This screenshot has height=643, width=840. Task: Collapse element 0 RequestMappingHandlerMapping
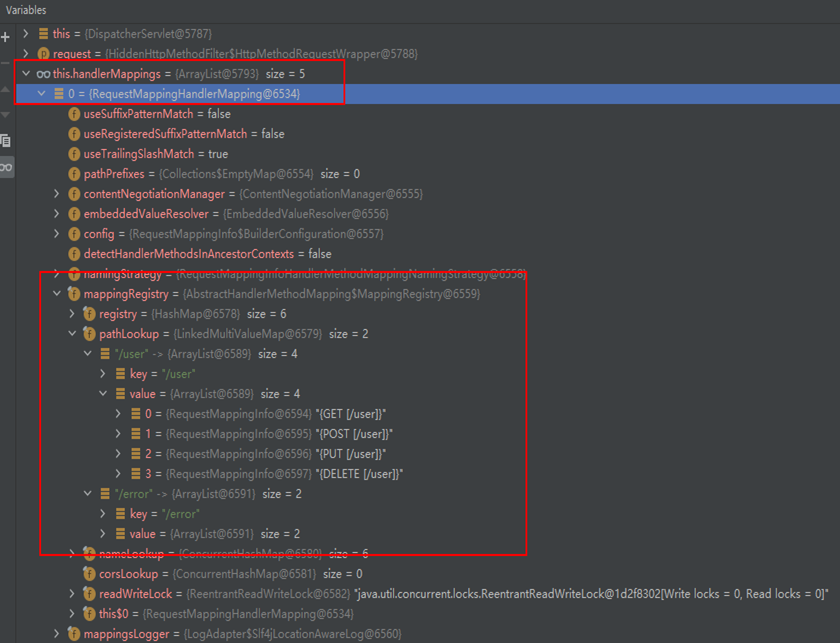41,94
